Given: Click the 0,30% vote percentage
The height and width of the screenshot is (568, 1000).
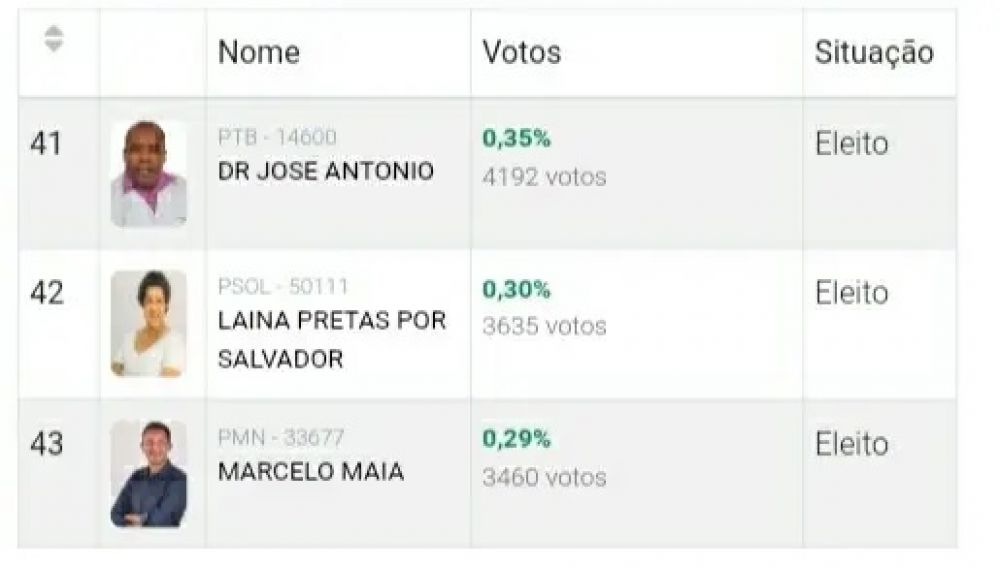Looking at the screenshot, I should (x=516, y=289).
